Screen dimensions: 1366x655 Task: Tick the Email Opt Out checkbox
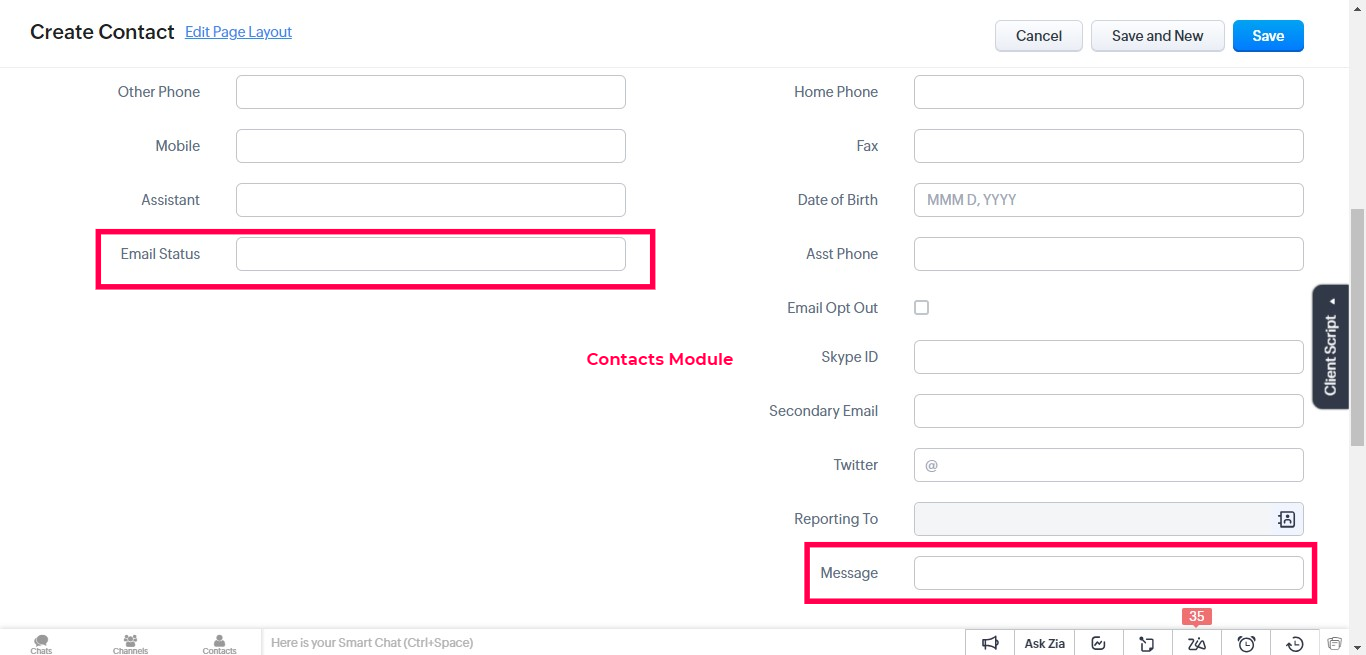click(x=922, y=308)
